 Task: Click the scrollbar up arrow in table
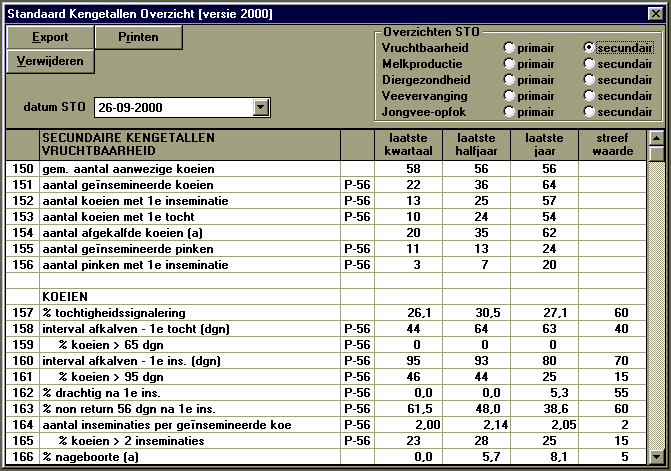point(656,138)
